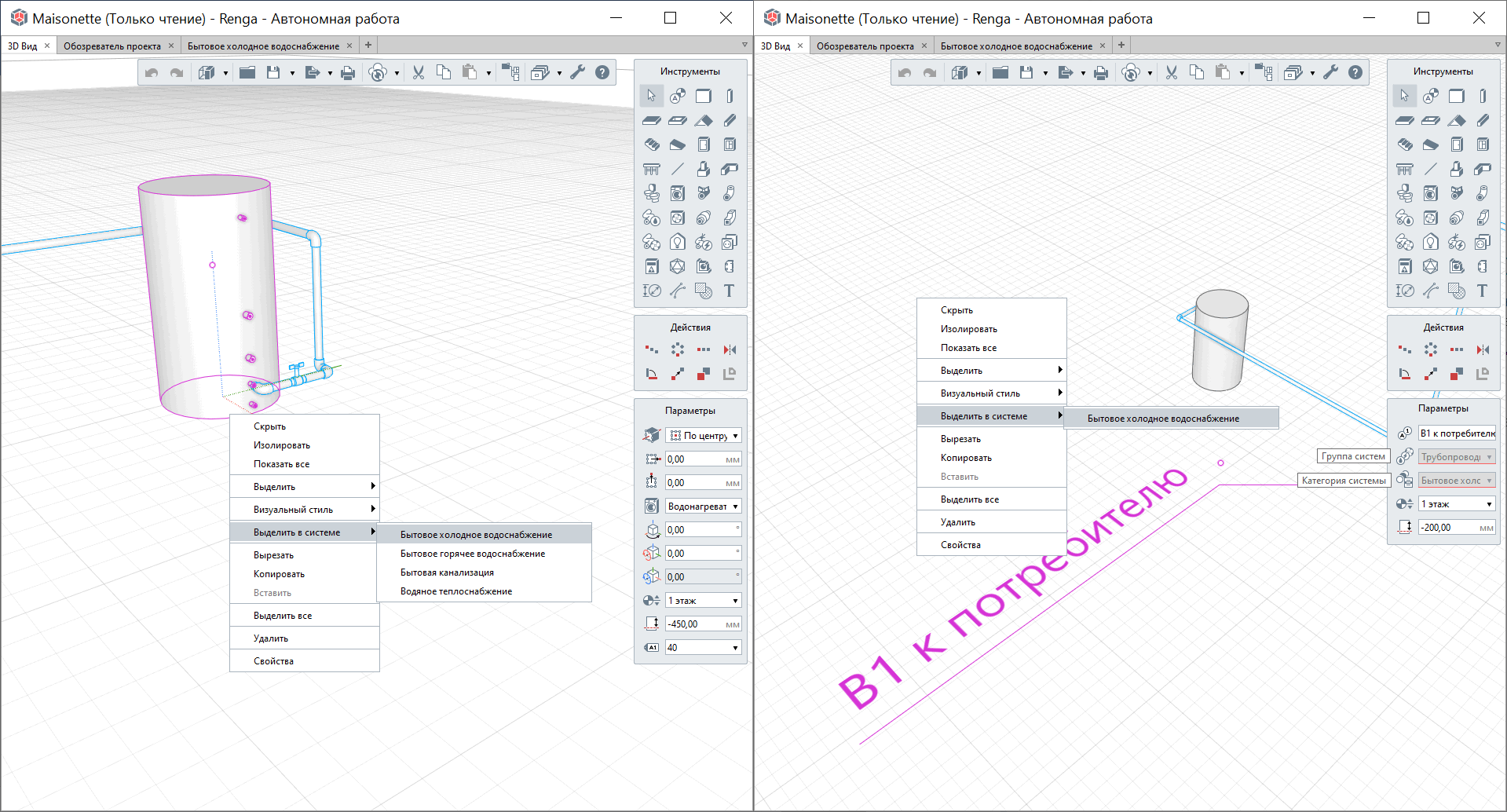1507x812 pixels.
Task: Select the Door tool in left window
Action: click(x=704, y=144)
